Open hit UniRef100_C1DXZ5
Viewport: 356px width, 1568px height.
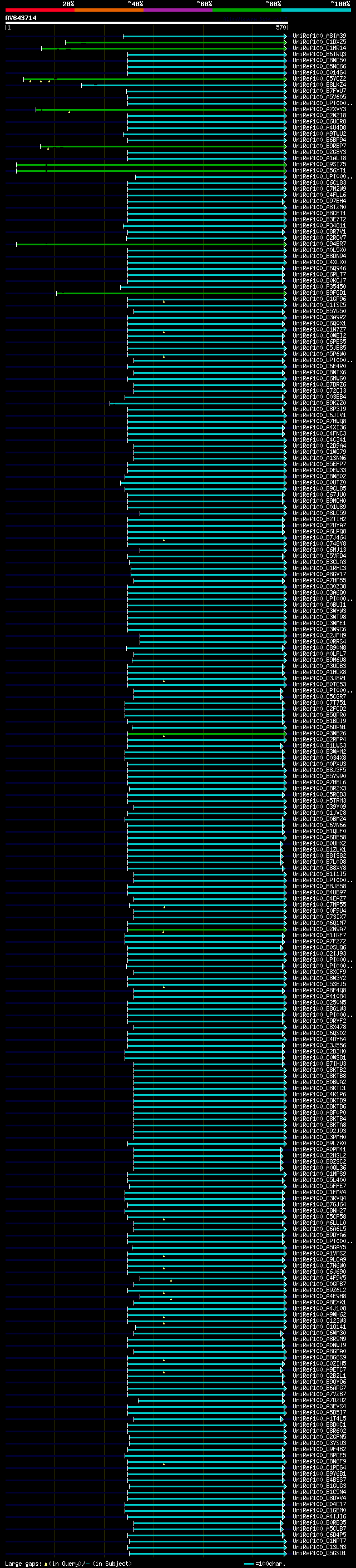pos(319,42)
